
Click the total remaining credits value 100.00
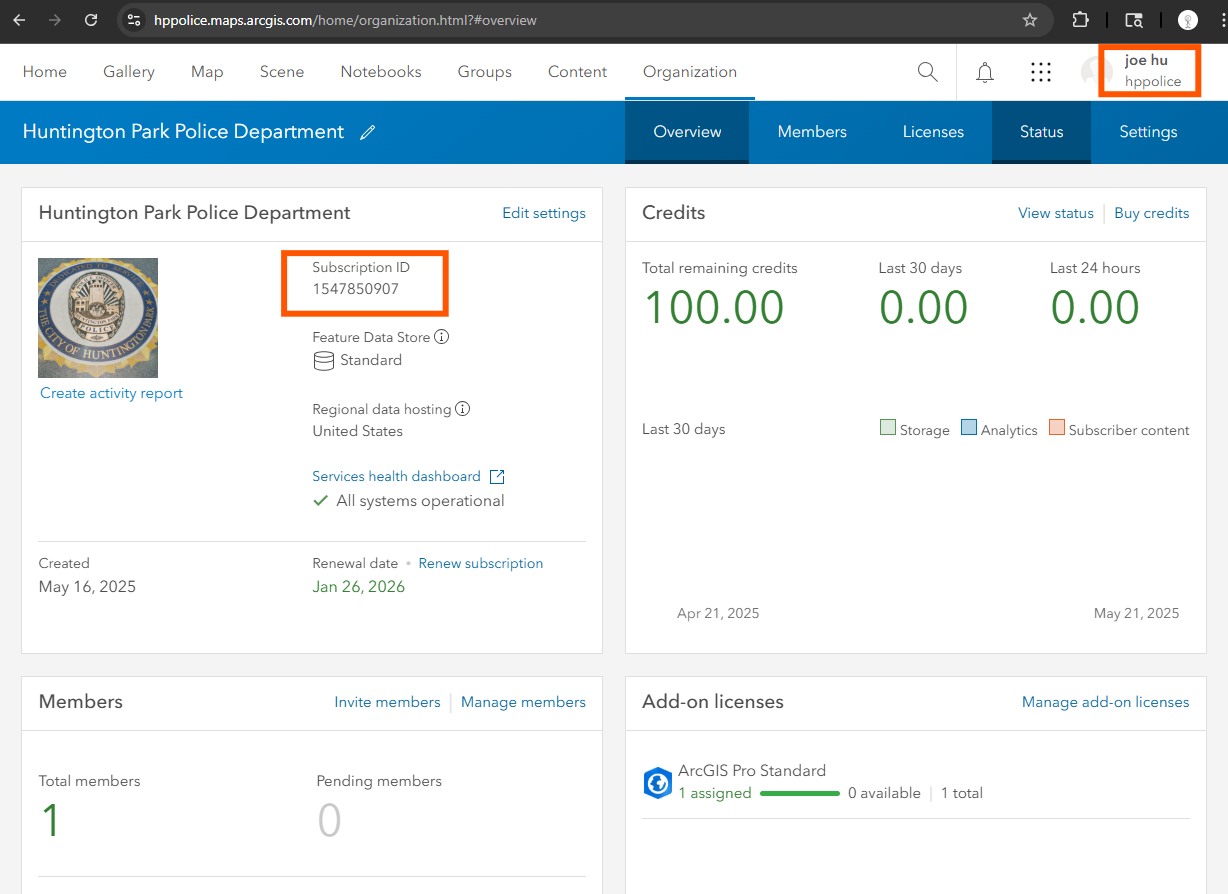(x=714, y=308)
